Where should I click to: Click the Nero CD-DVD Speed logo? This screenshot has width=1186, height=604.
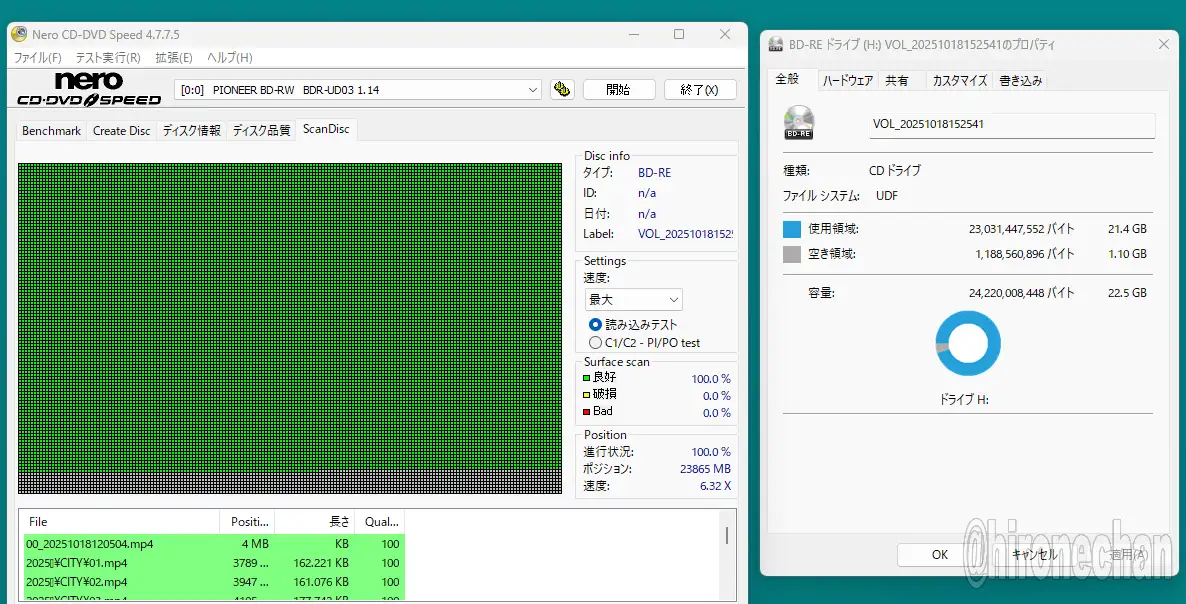pyautogui.click(x=89, y=89)
